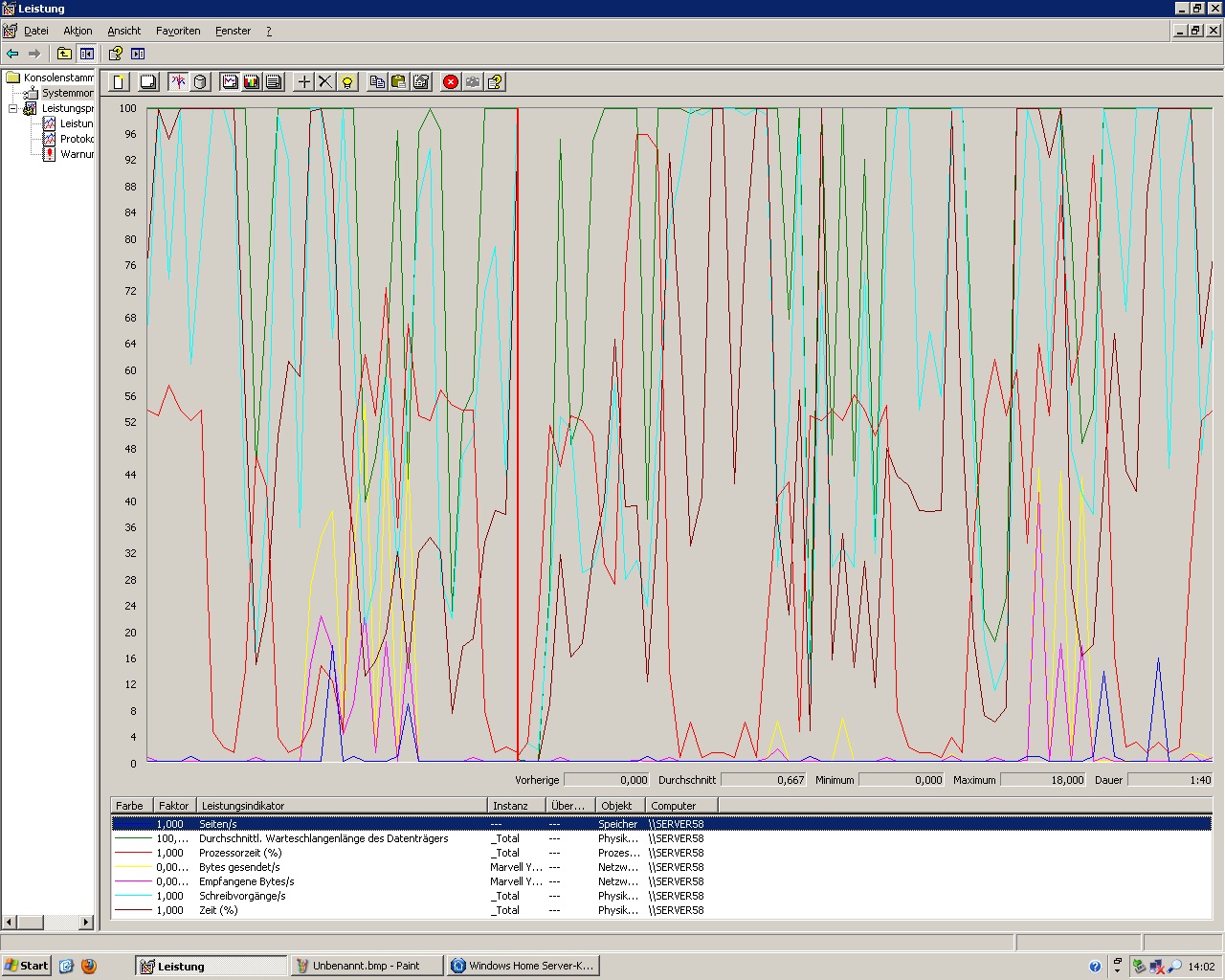The image size is (1225, 980).
Task: Switch to View Log Data source
Action: tap(200, 81)
